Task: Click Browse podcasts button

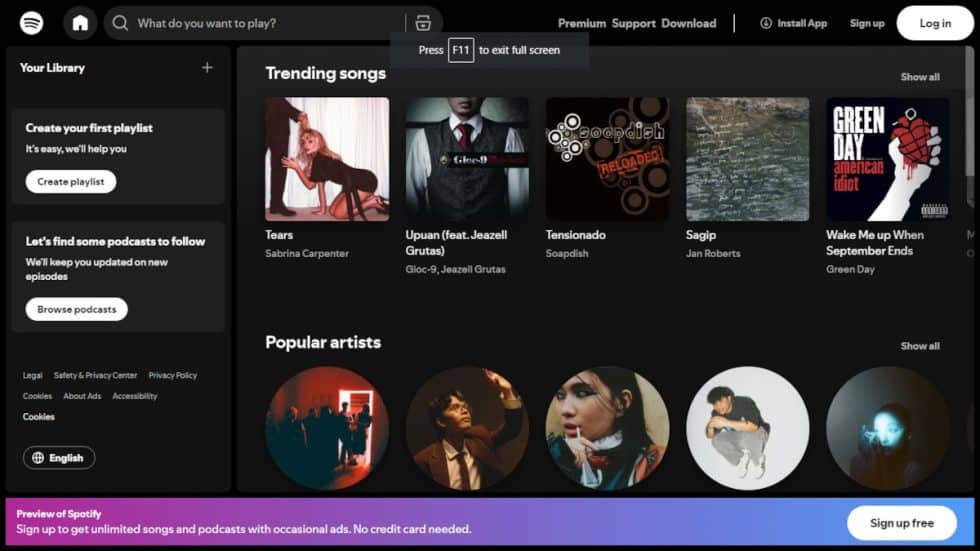Action: [x=76, y=309]
